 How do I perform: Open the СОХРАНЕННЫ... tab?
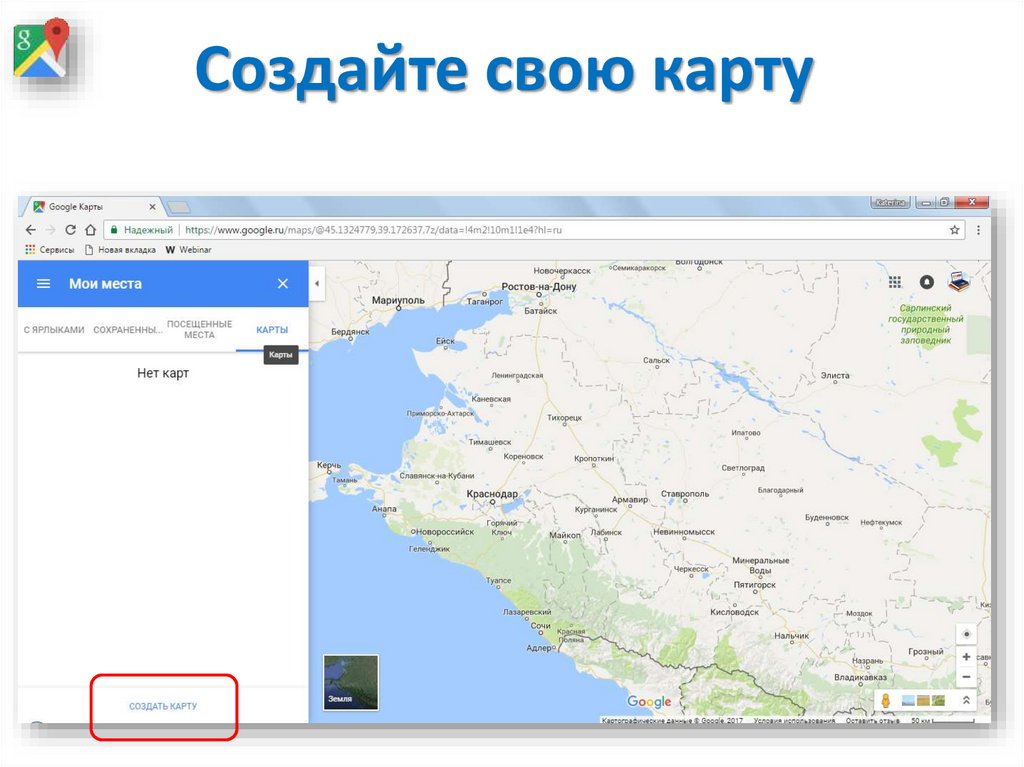click(127, 330)
